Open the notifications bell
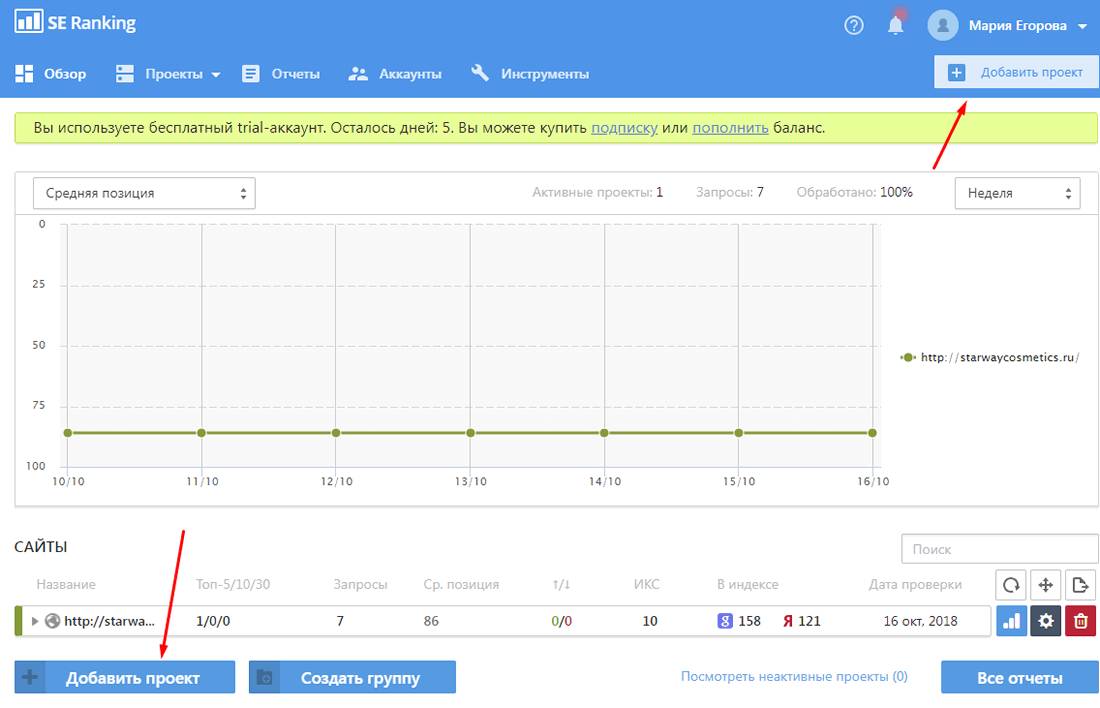This screenshot has width=1100, height=708. click(x=895, y=26)
